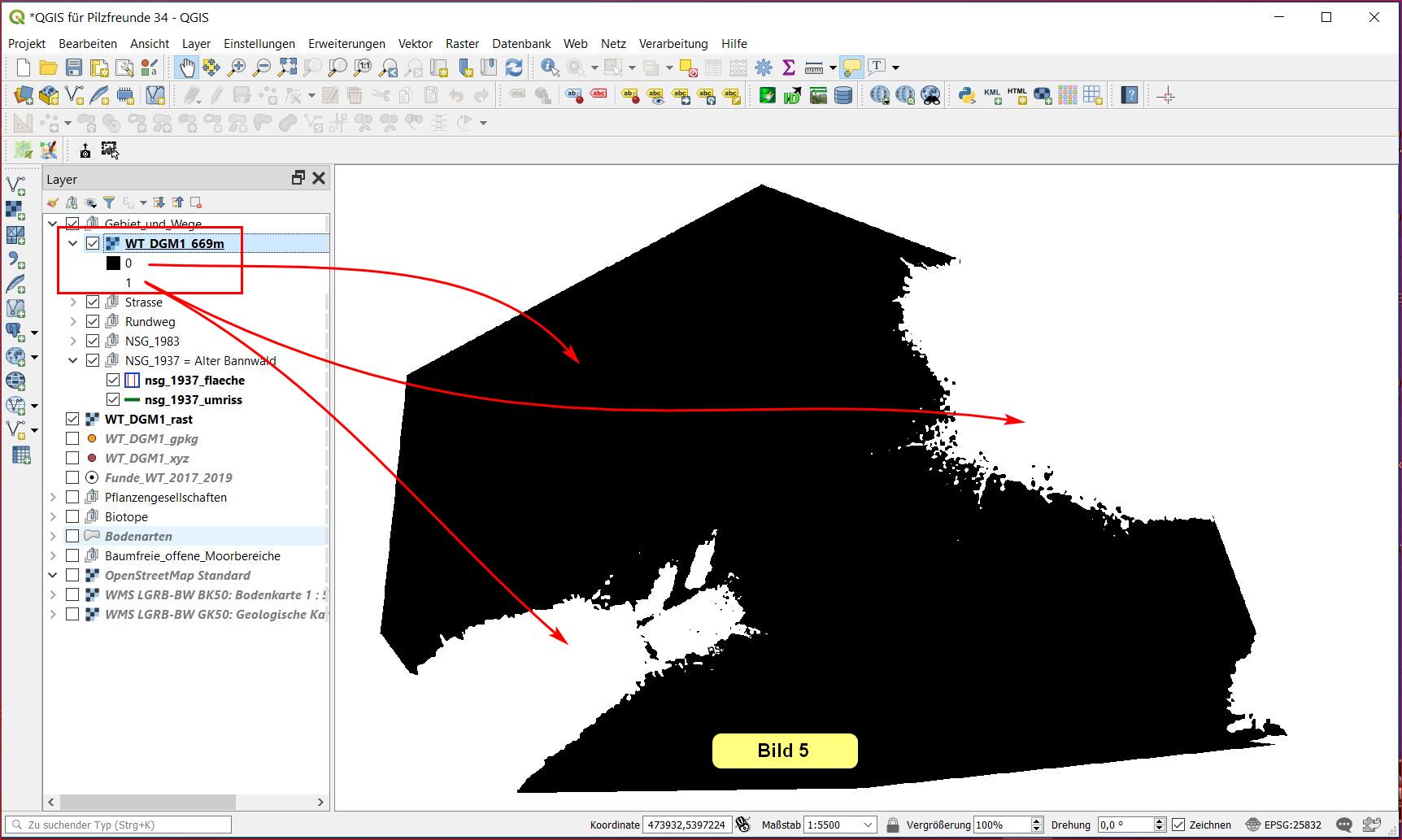The width and height of the screenshot is (1402, 840).
Task: Enable the Bodenarten layer checkbox
Action: [x=72, y=537]
